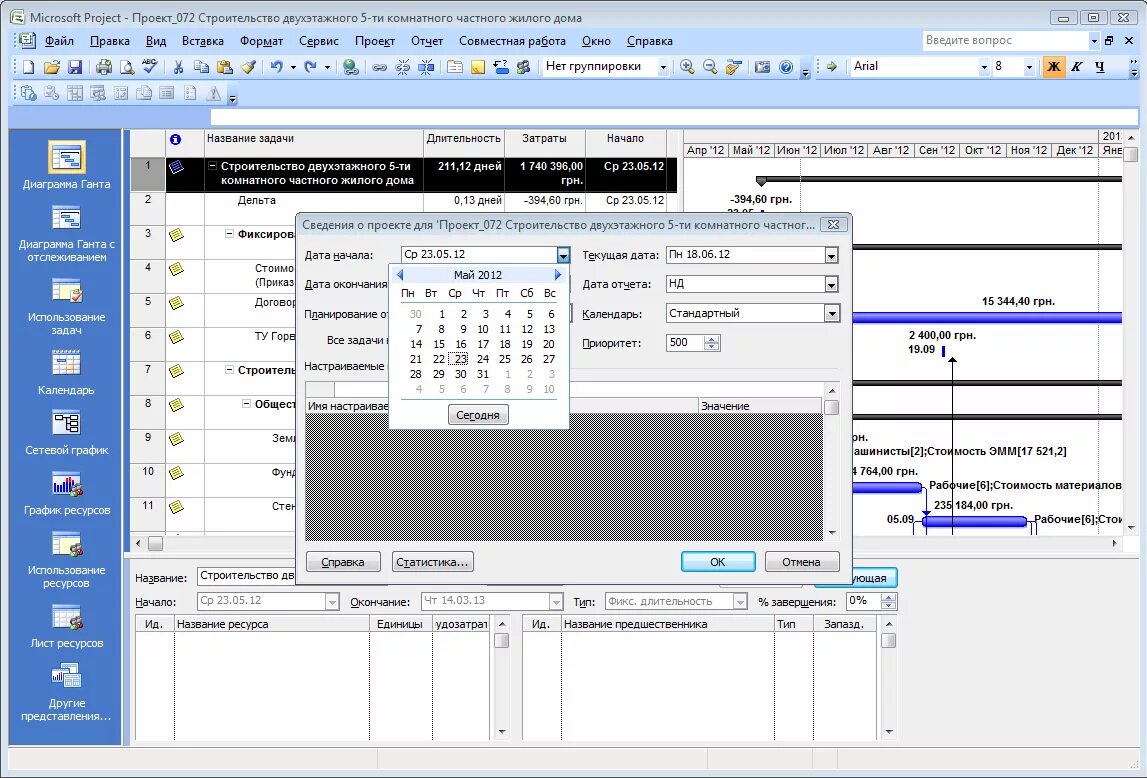Open the Дата отчета dropdown
Image resolution: width=1147 pixels, height=778 pixels.
831,284
